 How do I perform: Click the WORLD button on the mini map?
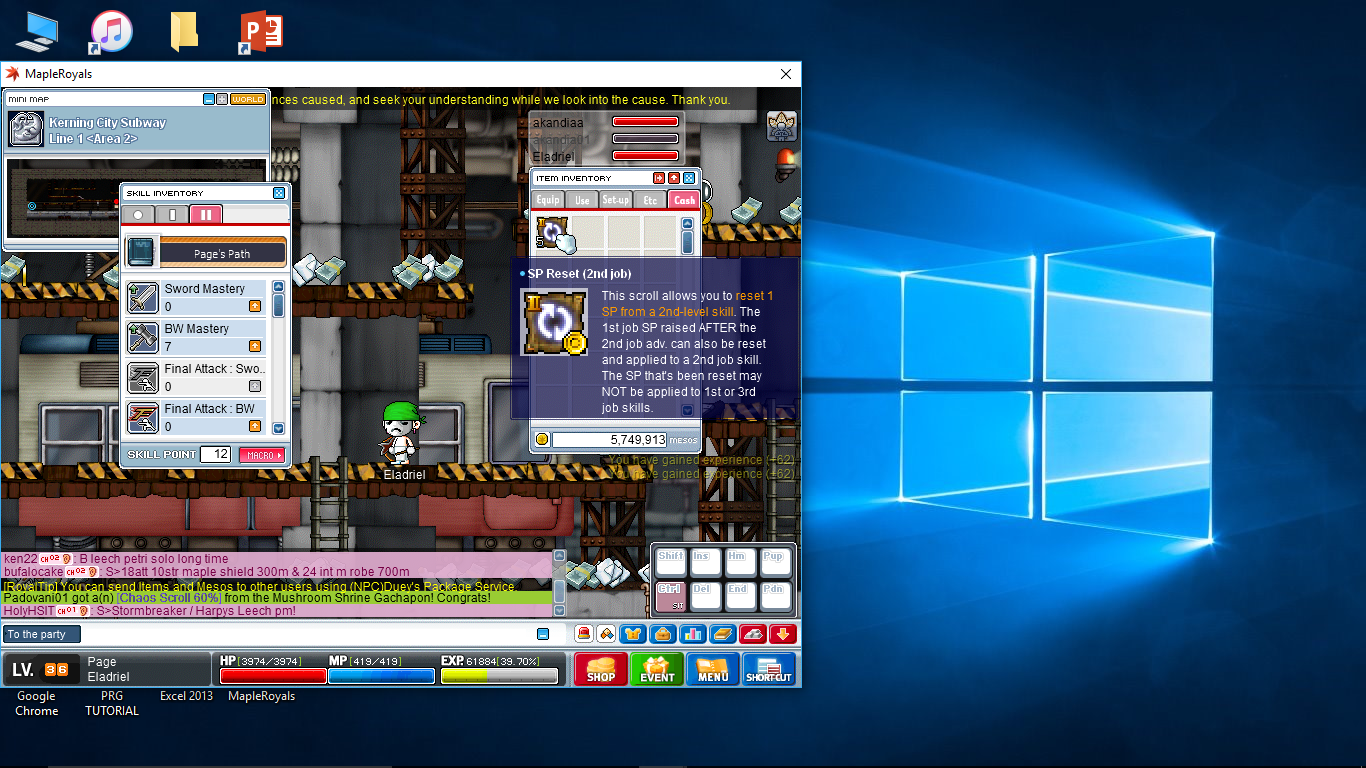pyautogui.click(x=248, y=99)
